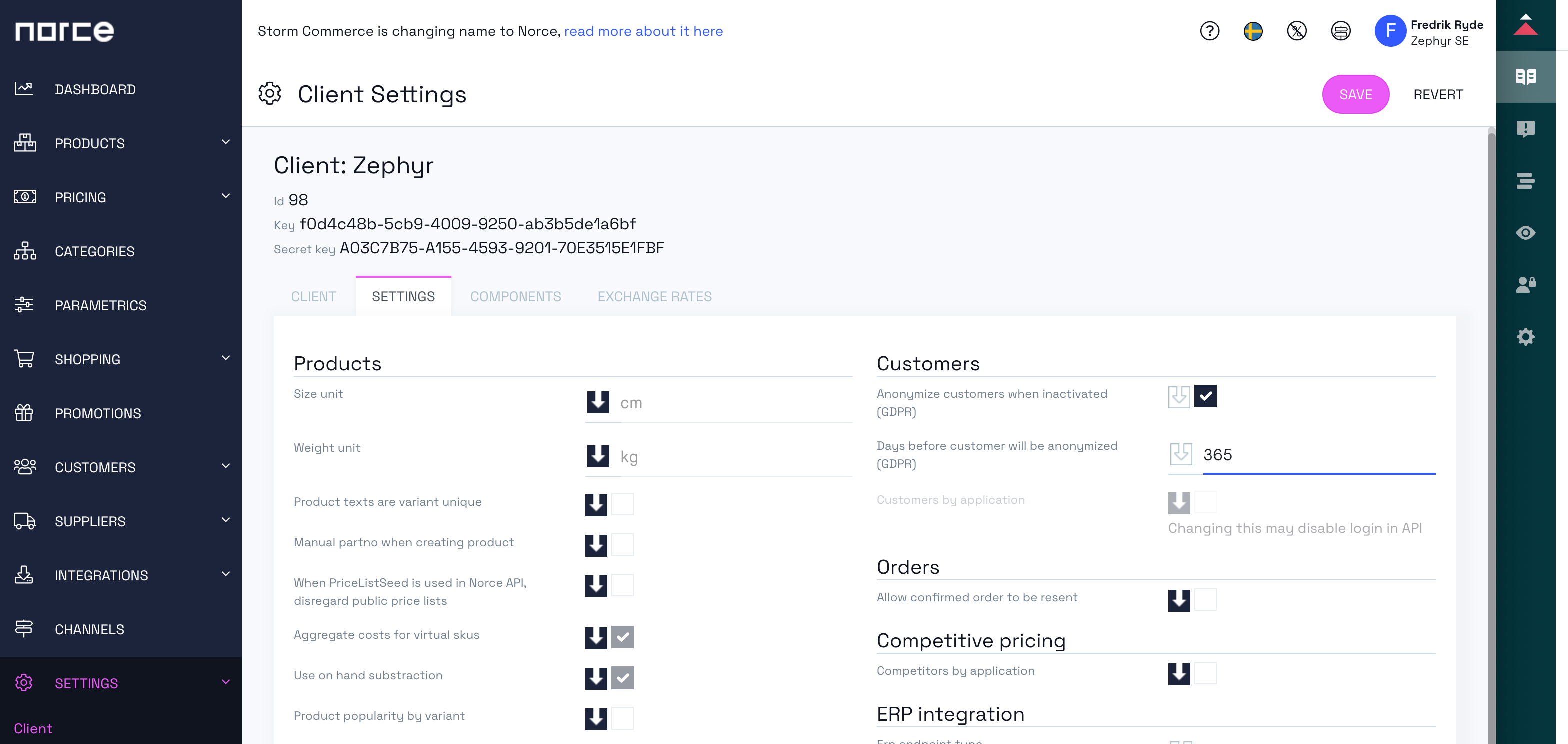Expand the suppliers navigation menu
Image resolution: width=1568 pixels, height=744 pixels.
[120, 521]
